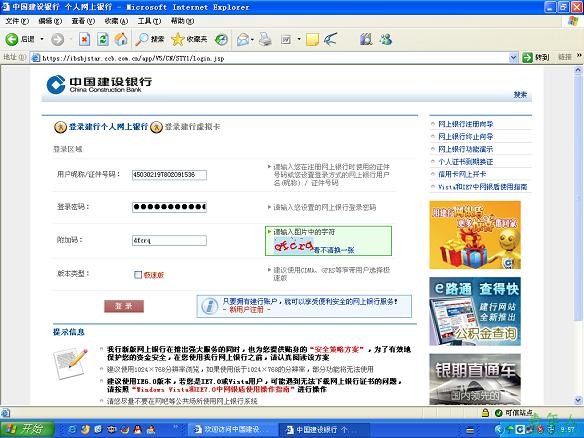584x438 pixels.
Task: Open Favorites star icon (收藏夹)
Action: click(x=178, y=39)
